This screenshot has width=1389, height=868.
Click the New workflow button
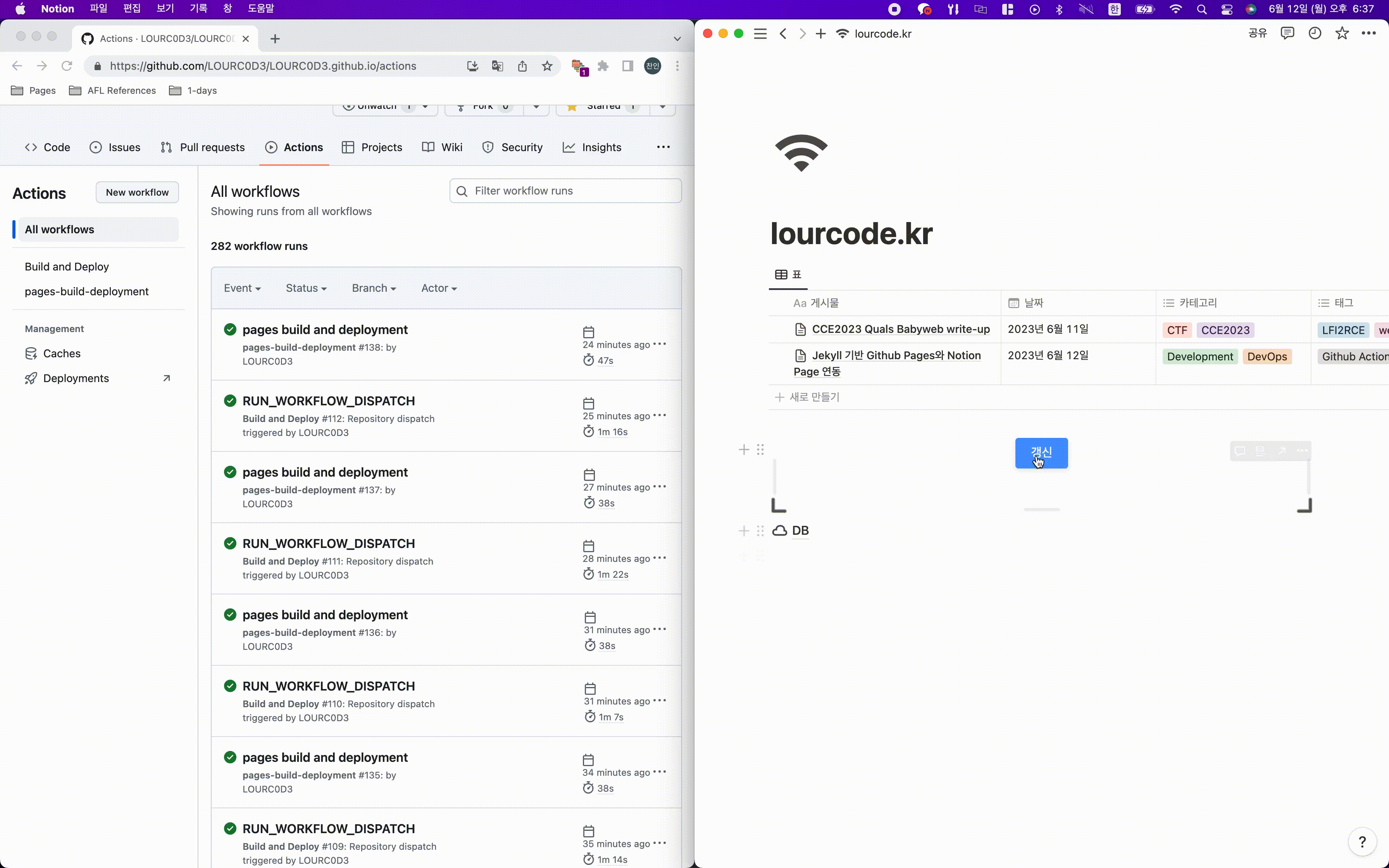pos(137,192)
